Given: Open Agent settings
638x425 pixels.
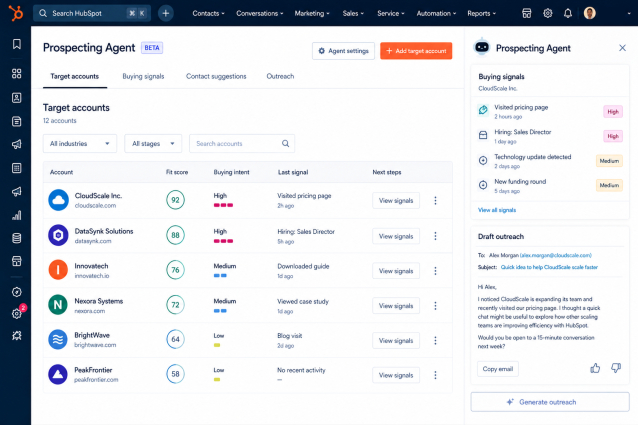Looking at the screenshot, I should point(343,51).
